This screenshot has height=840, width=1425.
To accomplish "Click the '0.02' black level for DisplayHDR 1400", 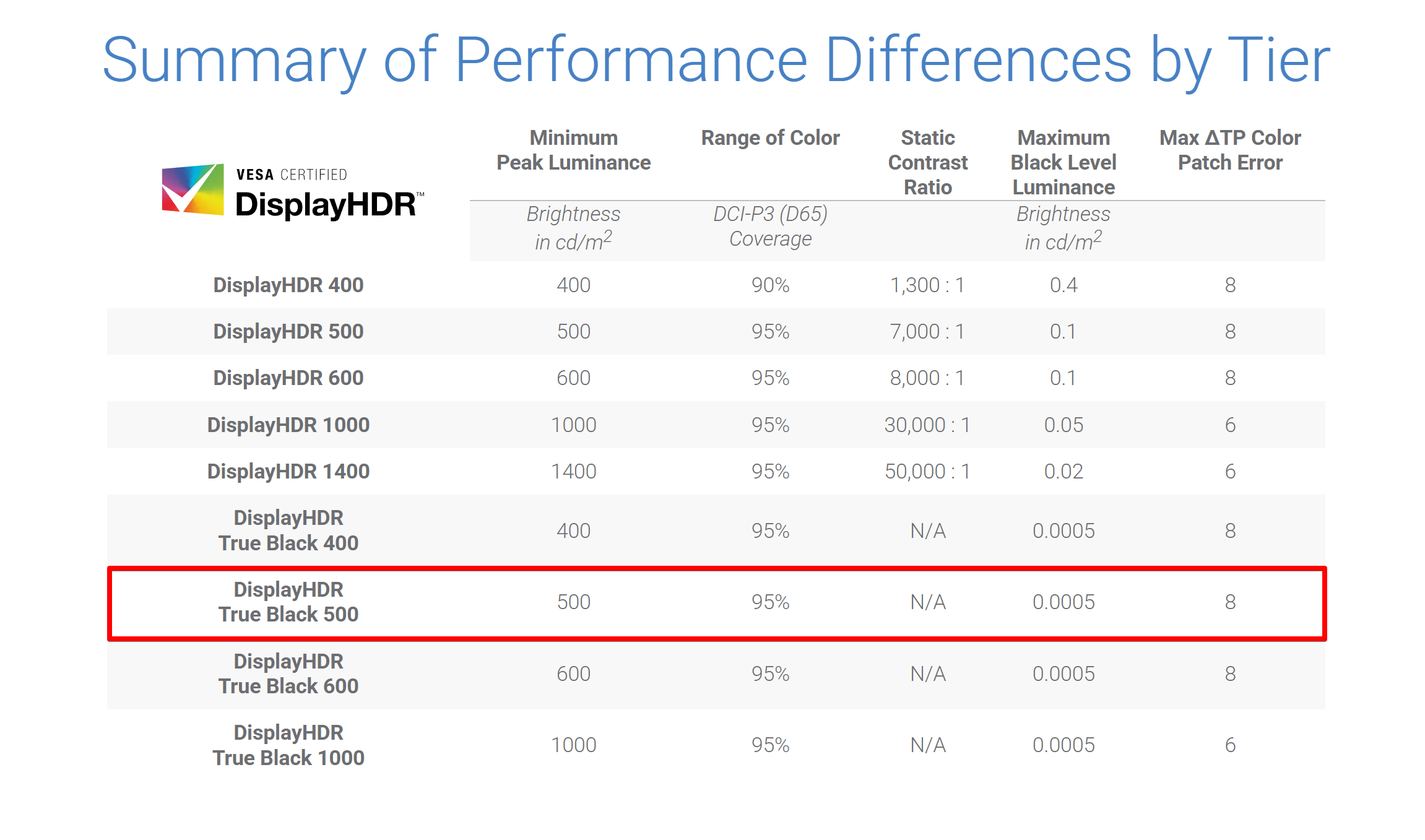I will point(1063,472).
